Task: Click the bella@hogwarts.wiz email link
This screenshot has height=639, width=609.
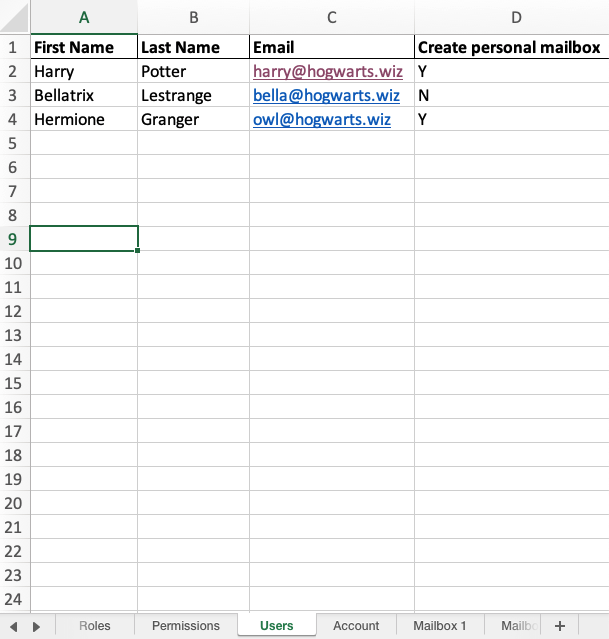Action: click(326, 96)
